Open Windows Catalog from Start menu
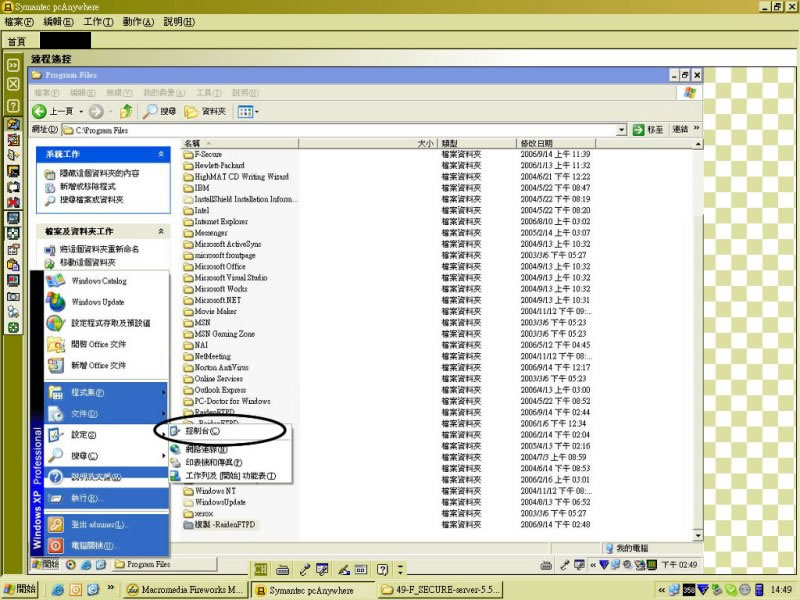800x600 pixels. [x=99, y=281]
